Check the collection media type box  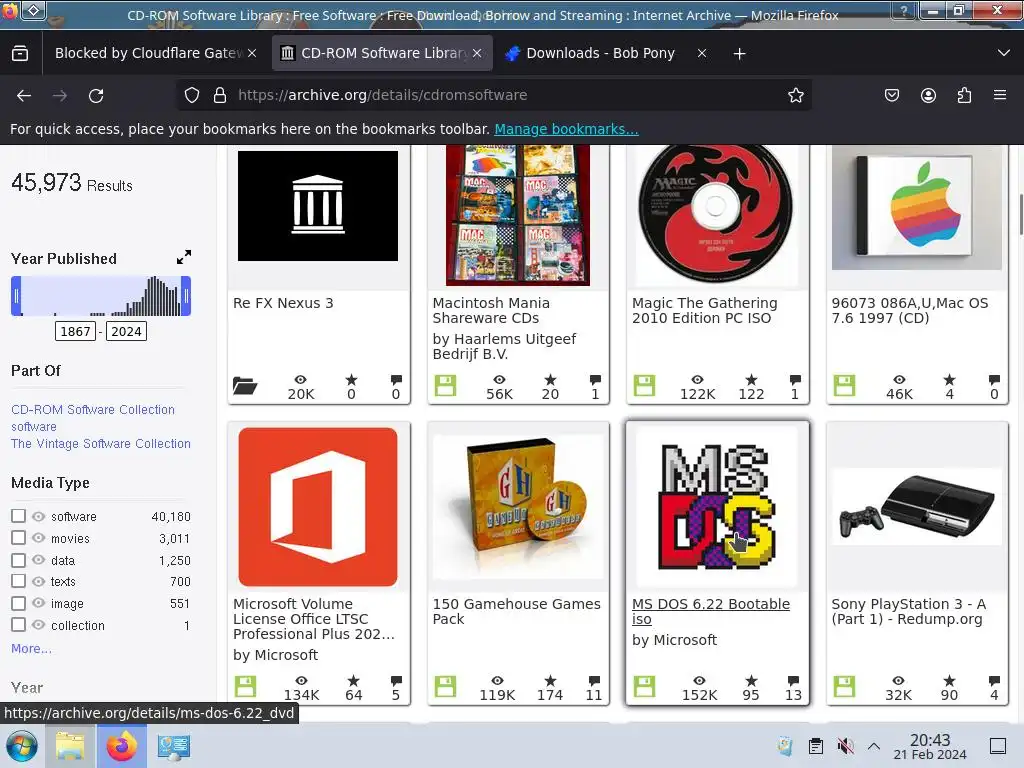tap(18, 624)
